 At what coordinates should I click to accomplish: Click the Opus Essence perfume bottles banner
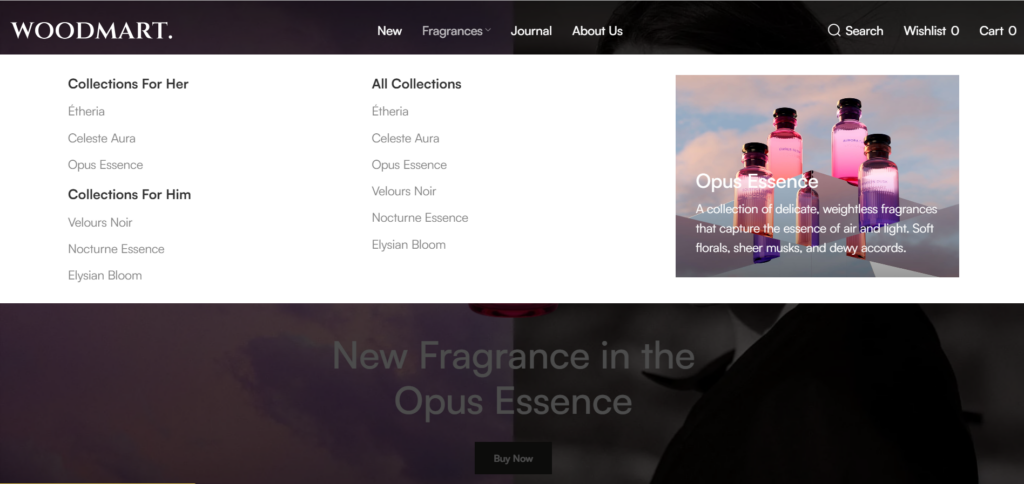click(817, 176)
